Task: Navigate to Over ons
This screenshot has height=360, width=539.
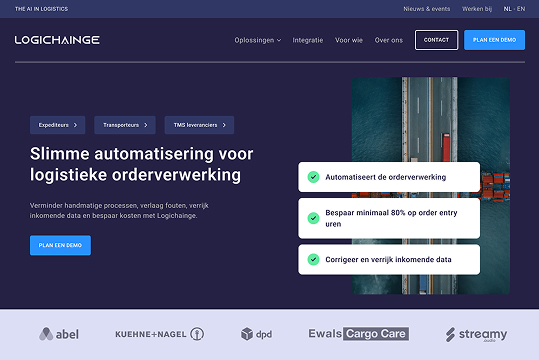Action: tap(388, 40)
